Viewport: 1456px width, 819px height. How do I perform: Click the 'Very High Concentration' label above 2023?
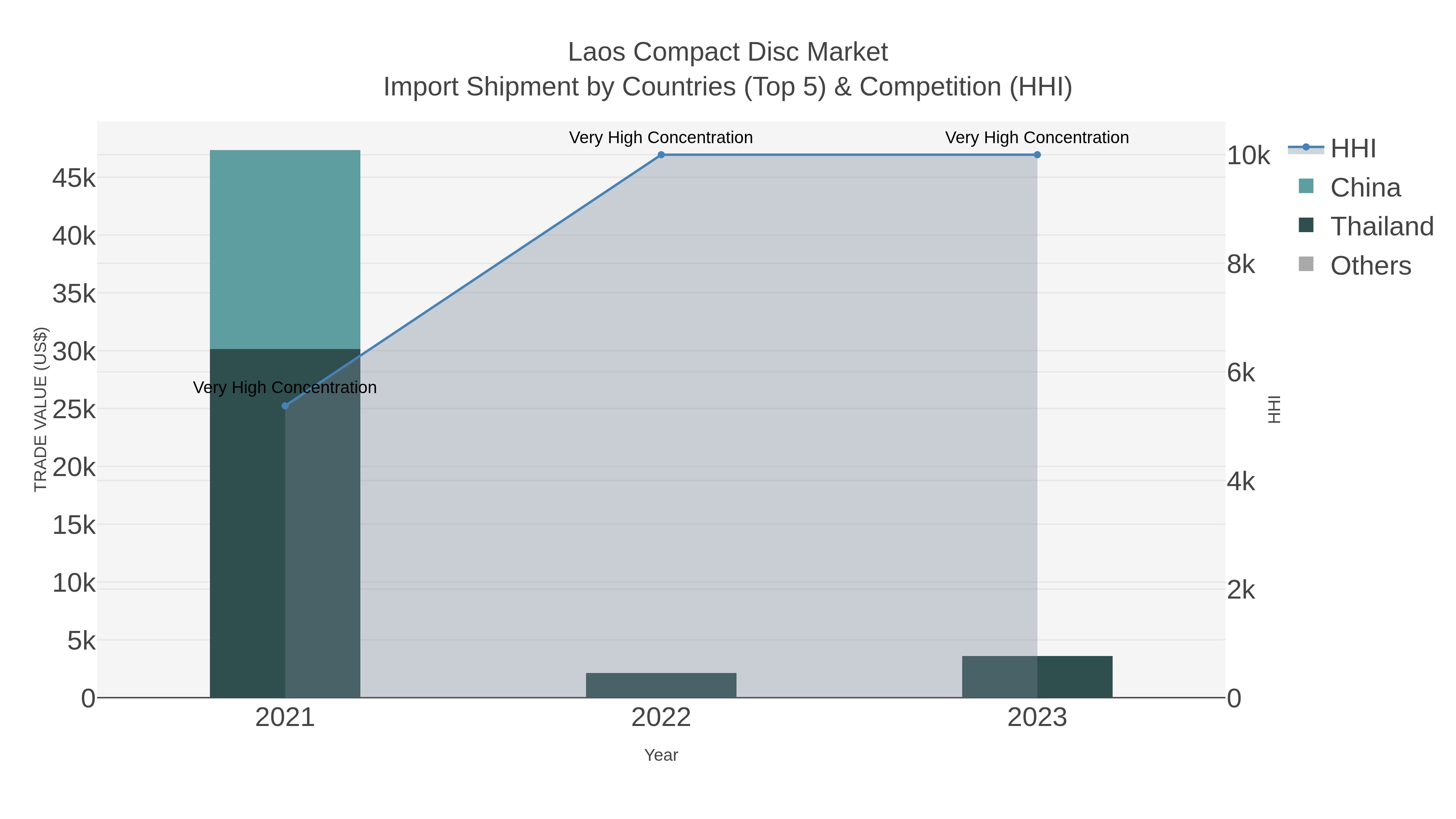(x=1037, y=138)
